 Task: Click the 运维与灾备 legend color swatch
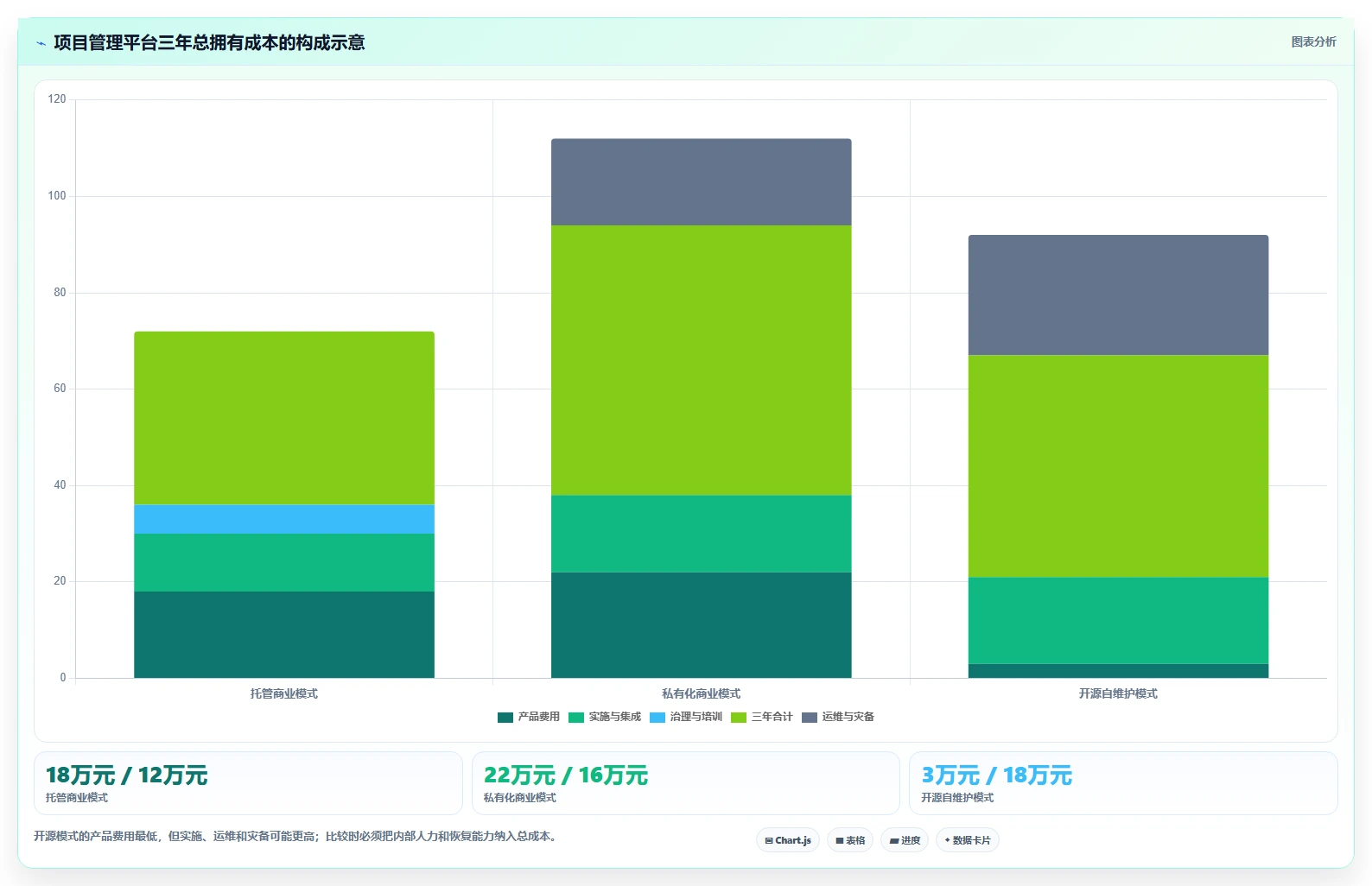pos(810,718)
